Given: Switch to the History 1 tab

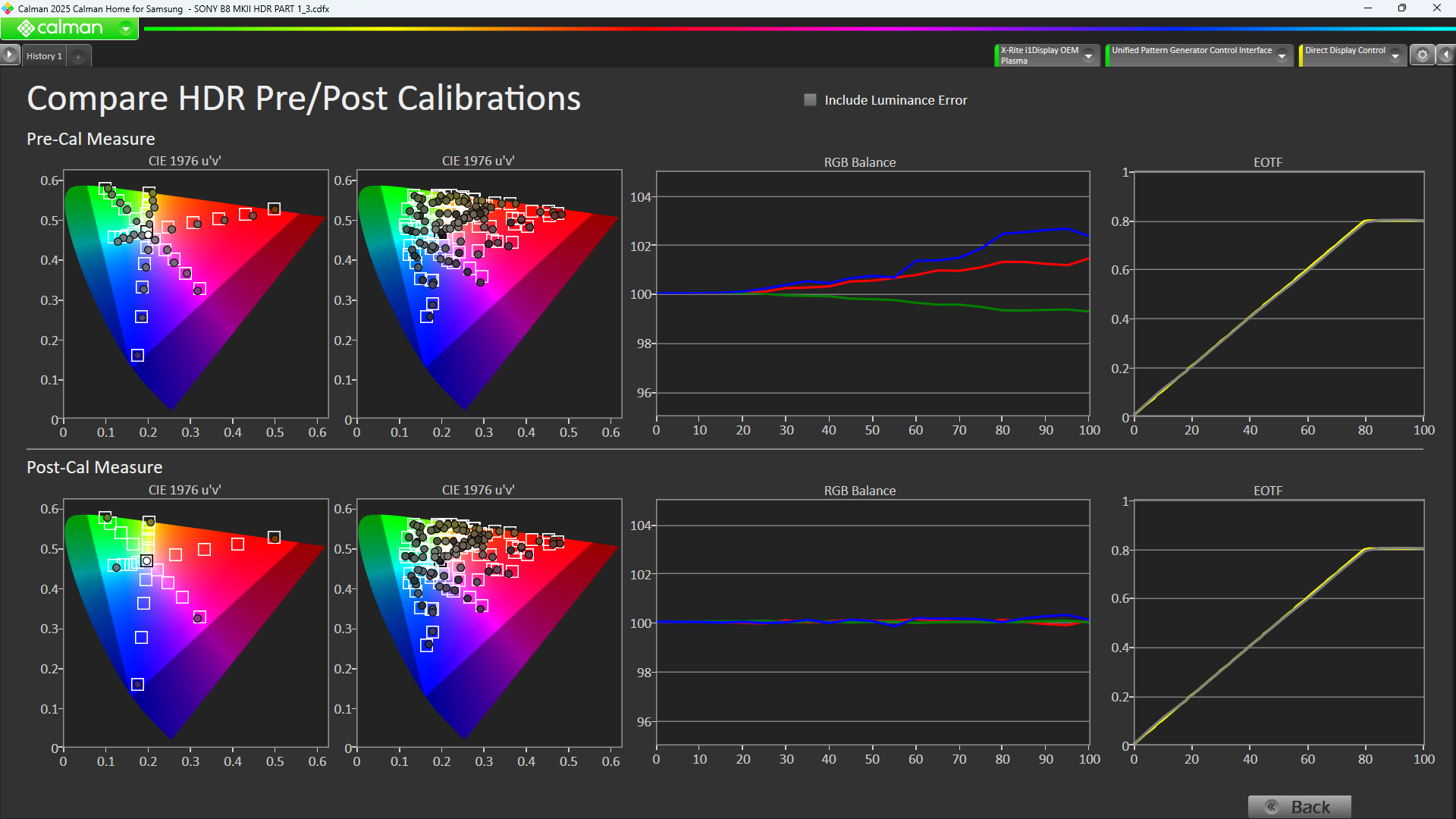Looking at the screenshot, I should pyautogui.click(x=44, y=56).
